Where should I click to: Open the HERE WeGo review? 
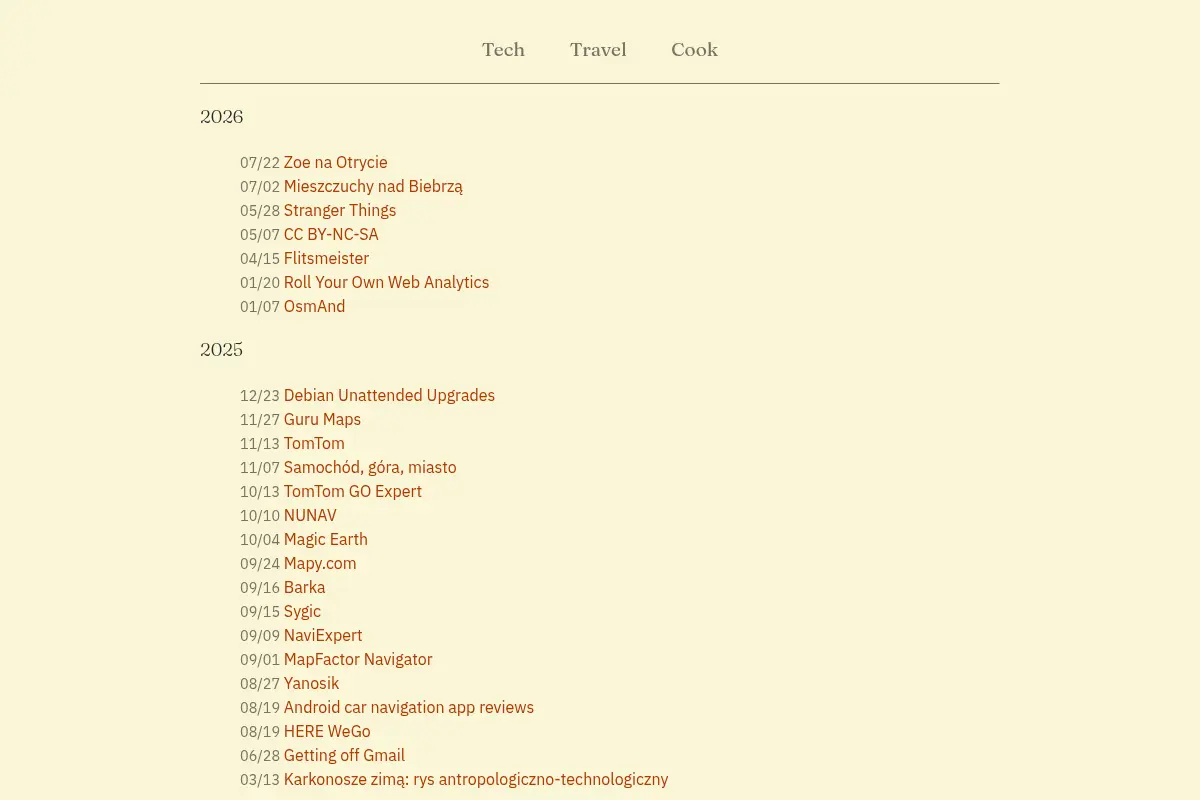tap(327, 732)
